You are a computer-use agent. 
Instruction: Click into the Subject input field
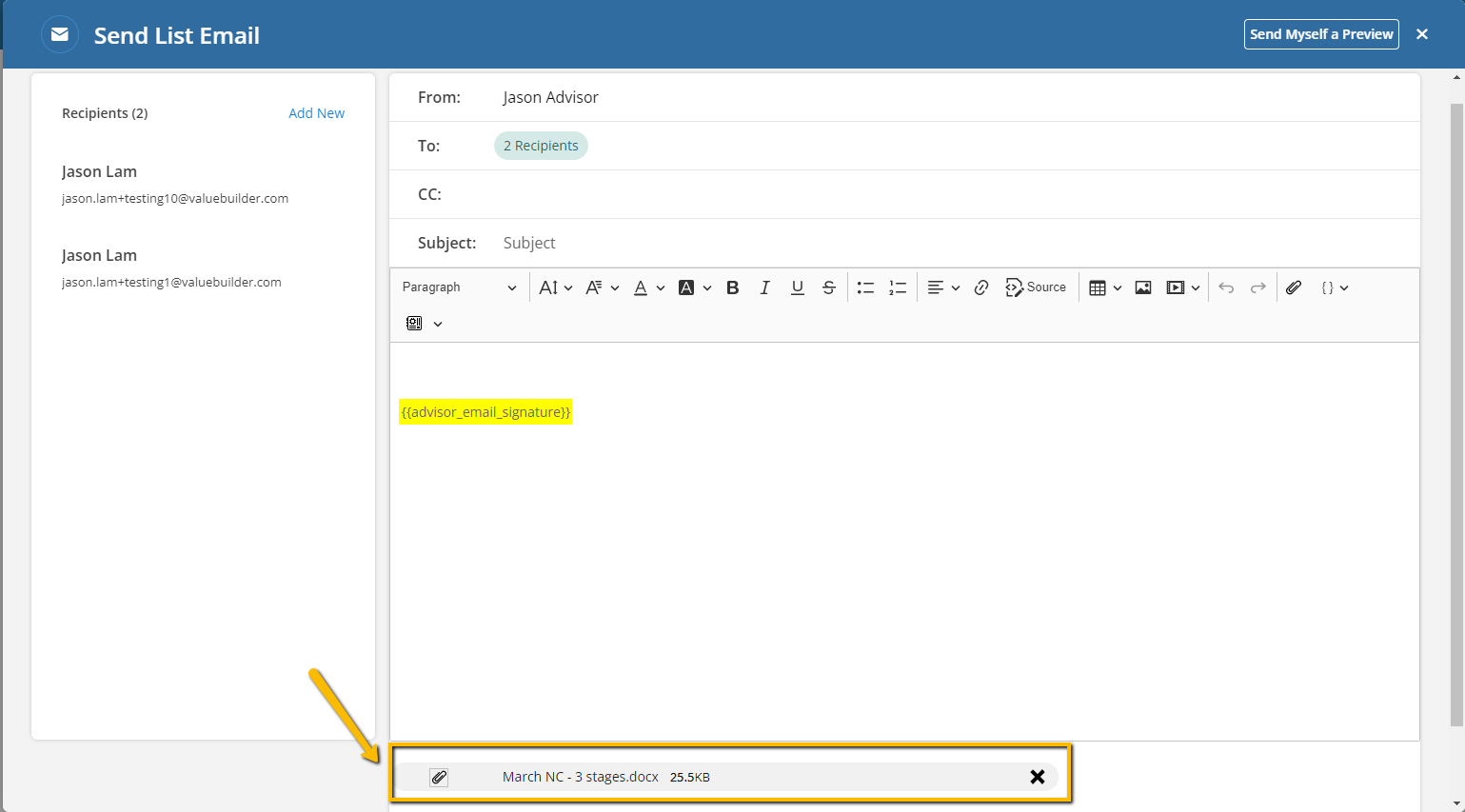click(952, 243)
